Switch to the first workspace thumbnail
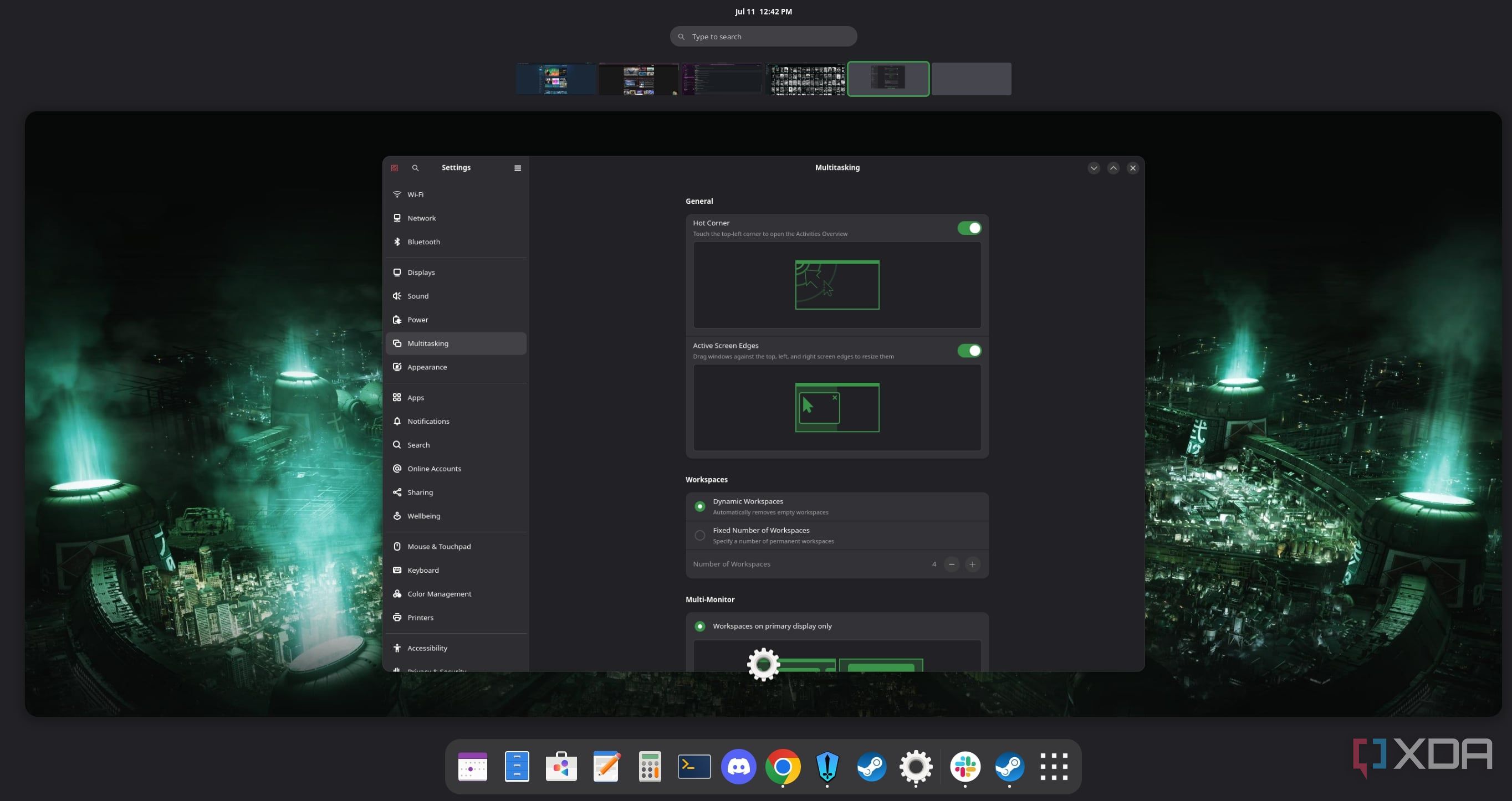The width and height of the screenshot is (1512, 801). click(x=555, y=79)
